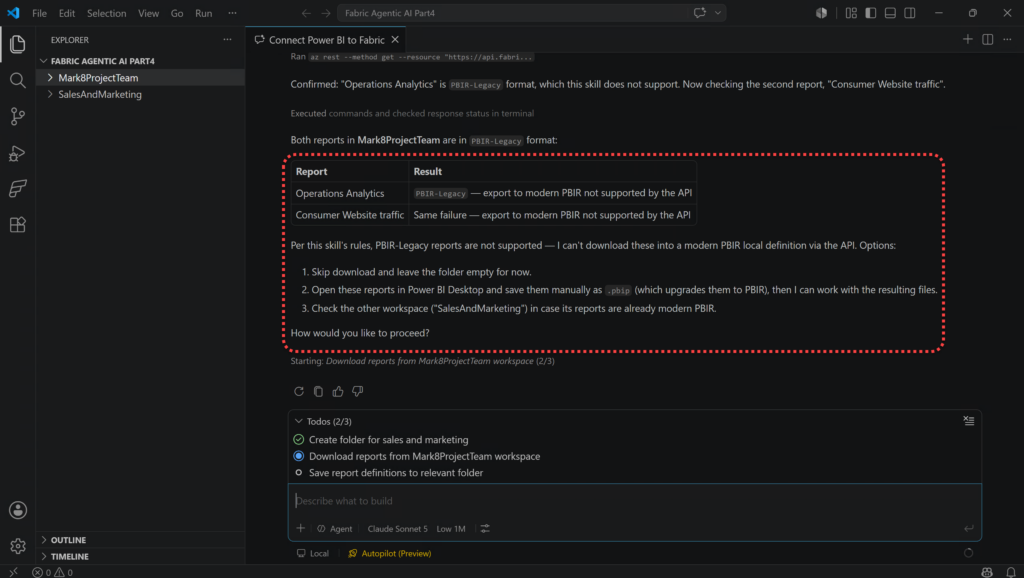Toggle the secondary side bar
The image size is (1024, 578).
click(910, 13)
